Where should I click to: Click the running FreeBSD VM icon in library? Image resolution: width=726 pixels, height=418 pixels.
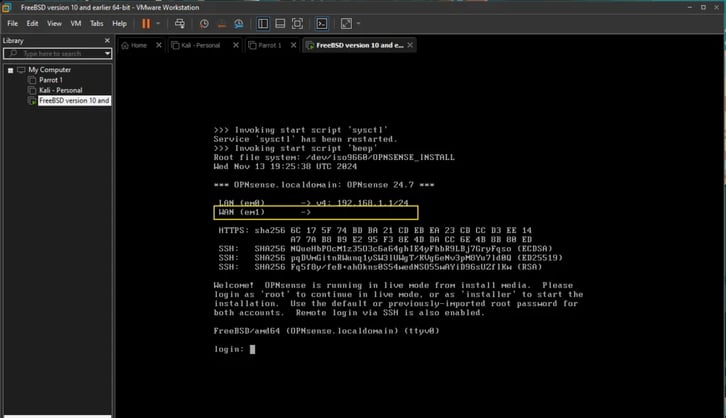click(32, 100)
